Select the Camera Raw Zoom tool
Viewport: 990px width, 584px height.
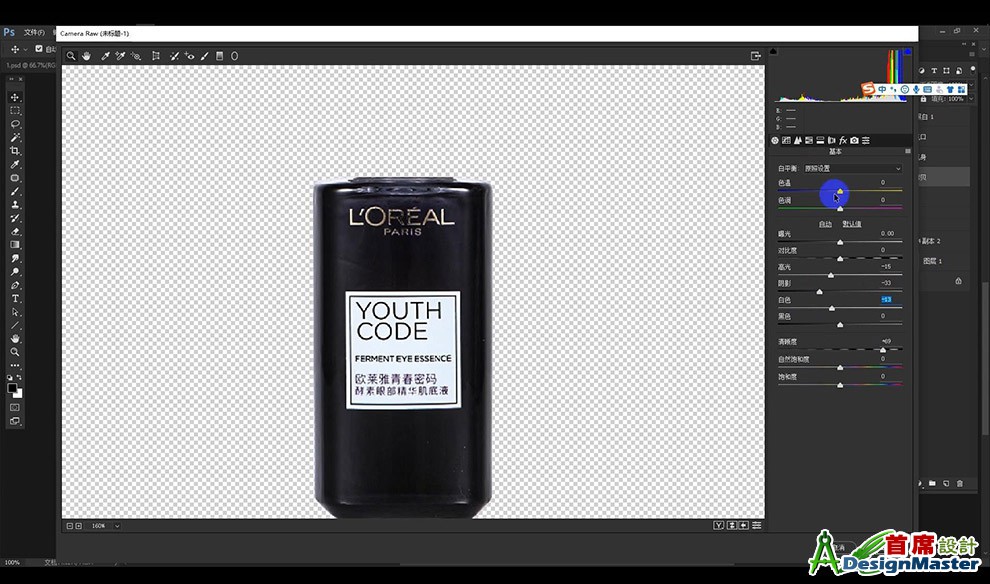click(x=71, y=56)
